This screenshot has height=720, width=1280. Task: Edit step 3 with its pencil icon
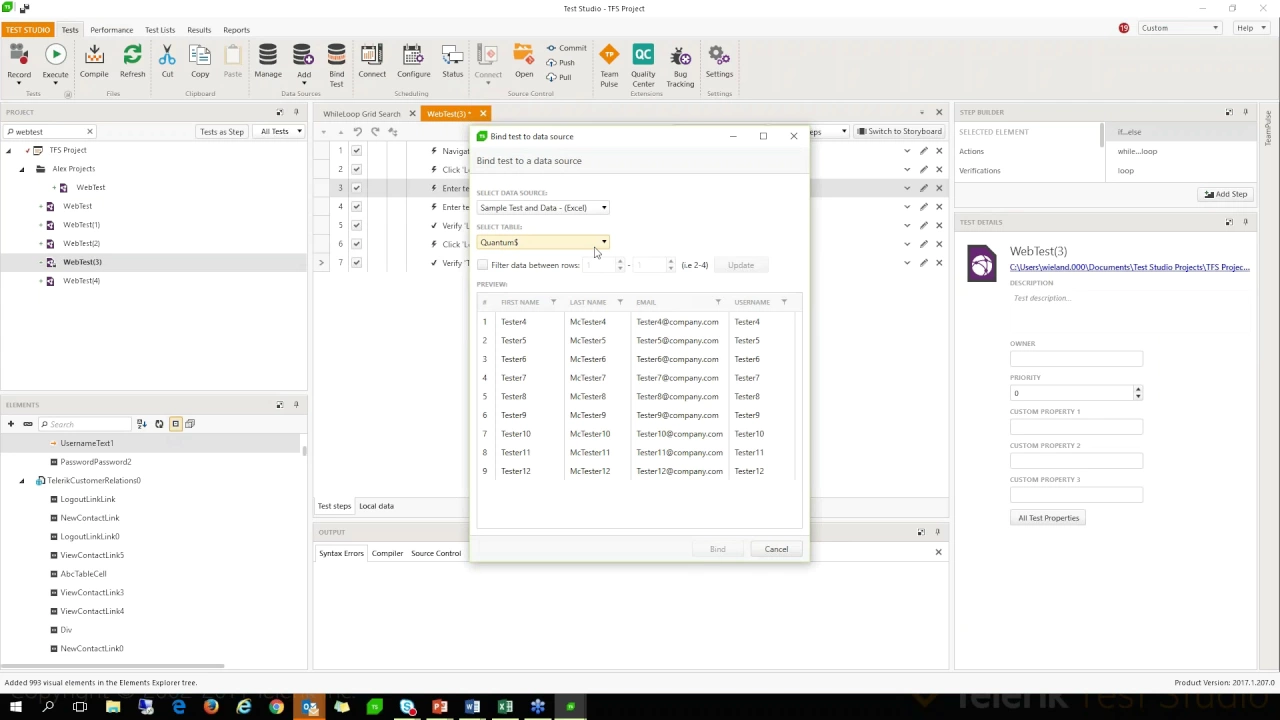pyautogui.click(x=923, y=188)
